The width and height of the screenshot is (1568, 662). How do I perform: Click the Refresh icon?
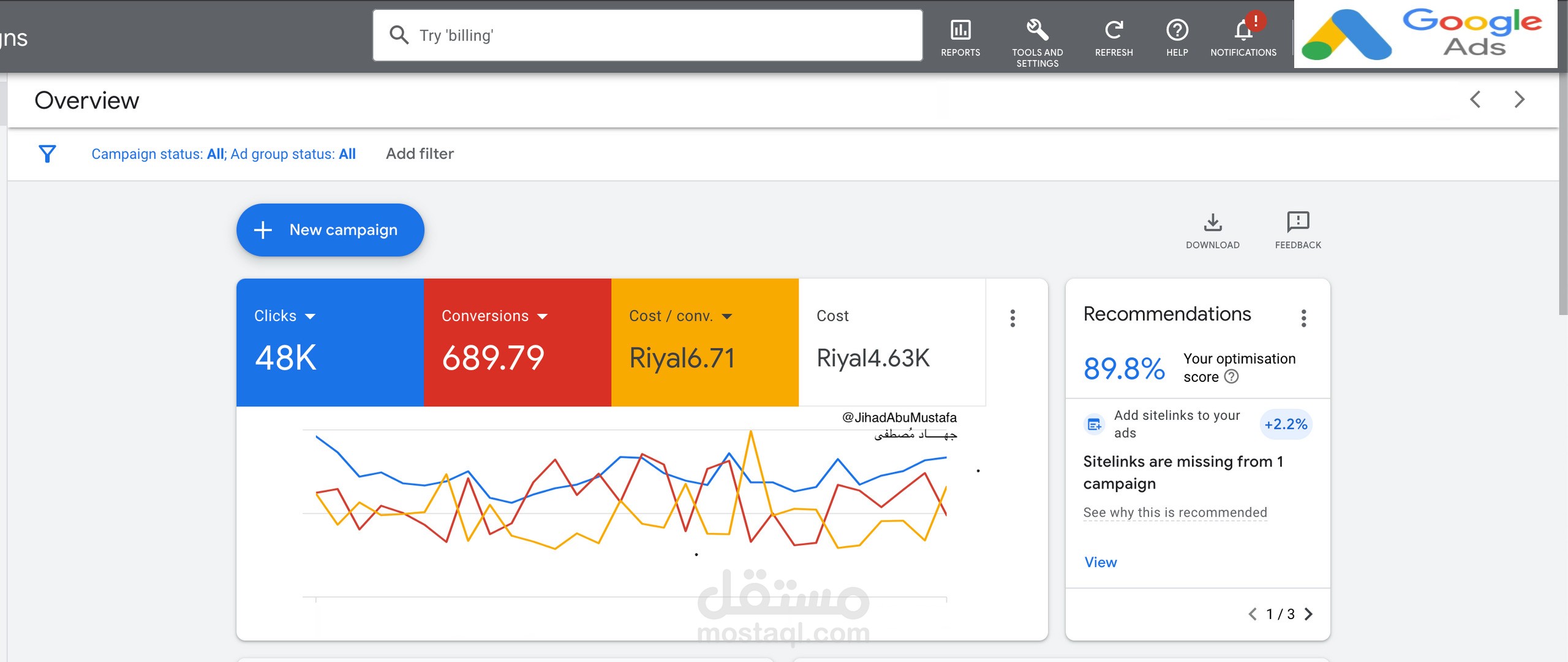[x=1114, y=29]
